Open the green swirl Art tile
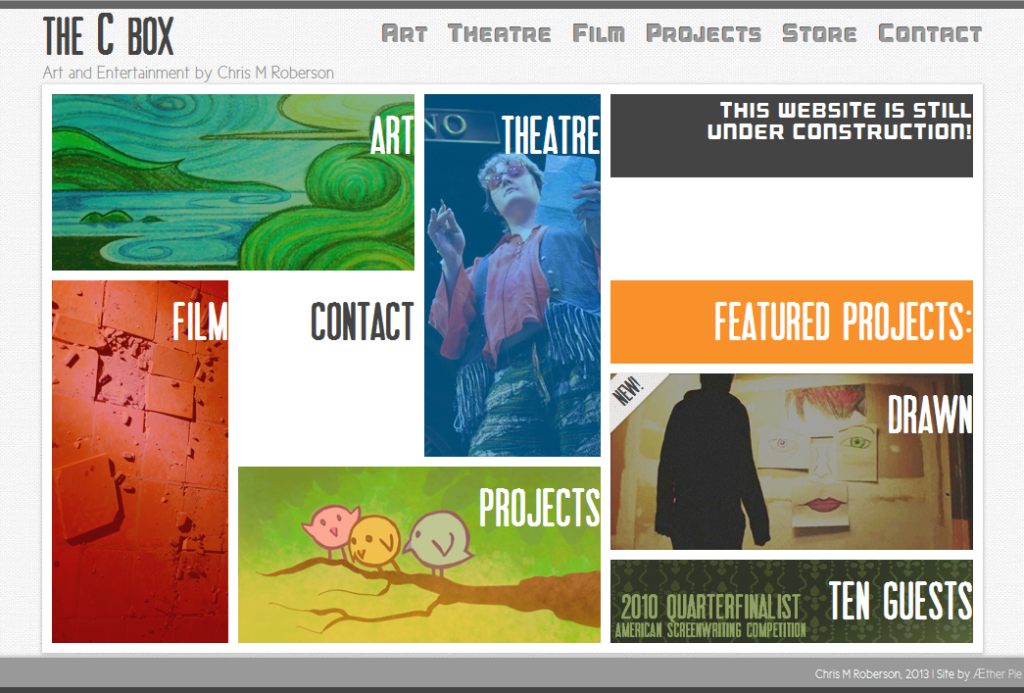The image size is (1024, 693). [233, 182]
